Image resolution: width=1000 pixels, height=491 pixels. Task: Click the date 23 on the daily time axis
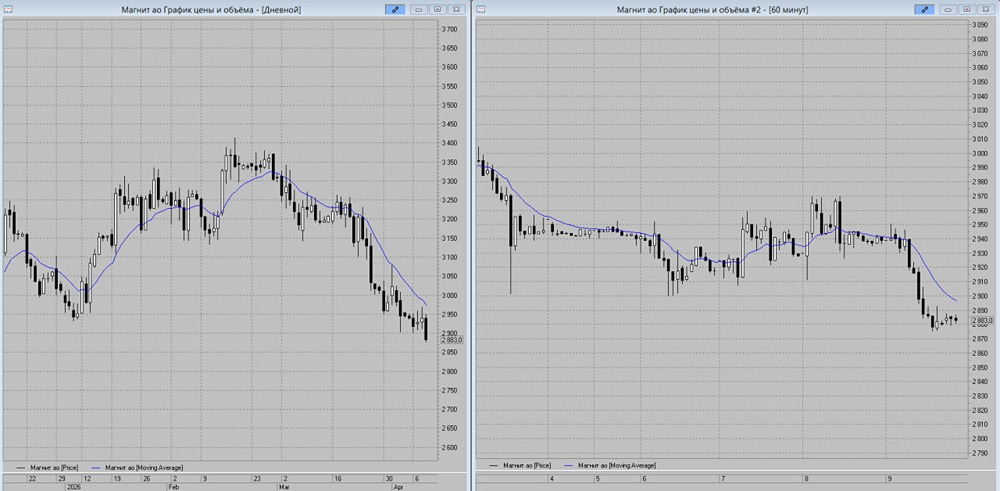[258, 478]
